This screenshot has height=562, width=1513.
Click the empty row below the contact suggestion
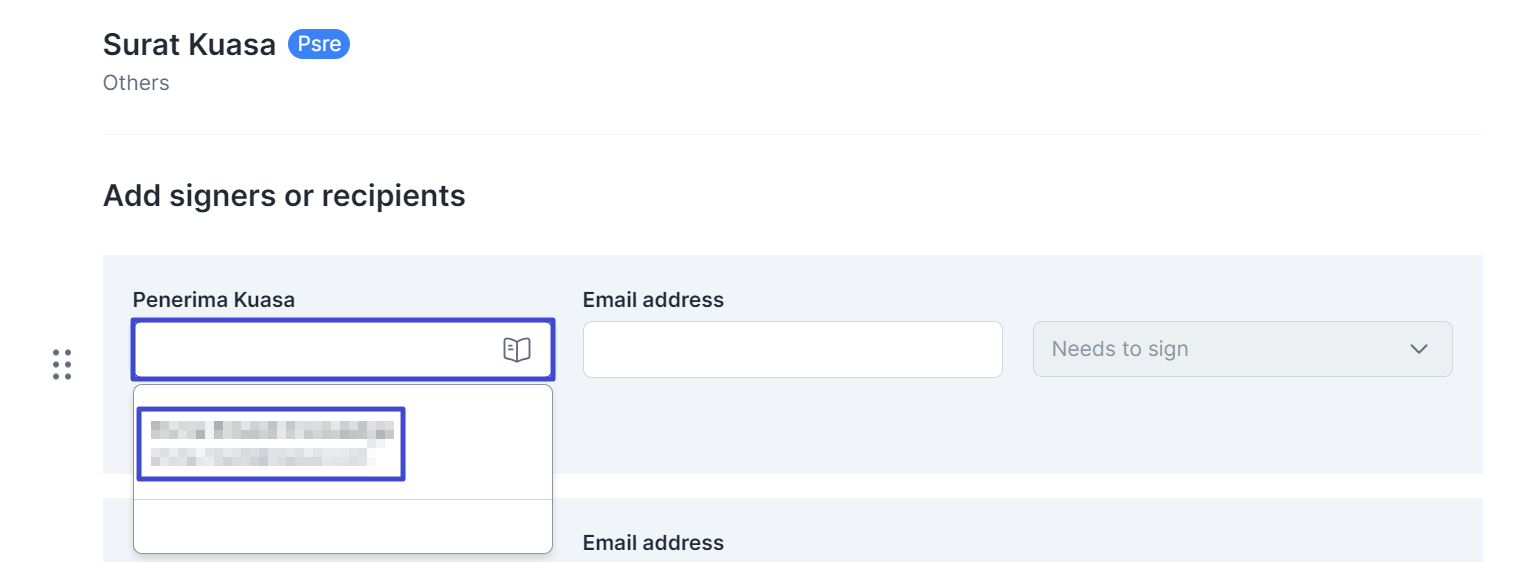(x=342, y=526)
